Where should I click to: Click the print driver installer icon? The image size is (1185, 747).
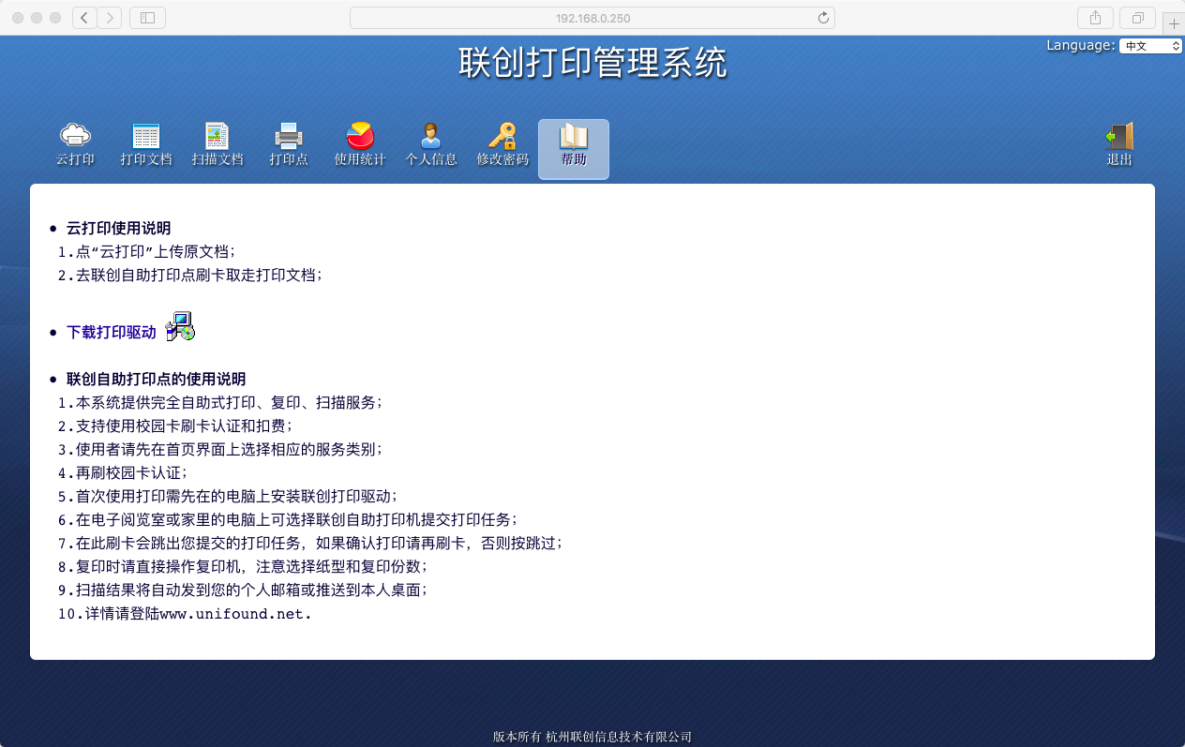click(x=180, y=327)
